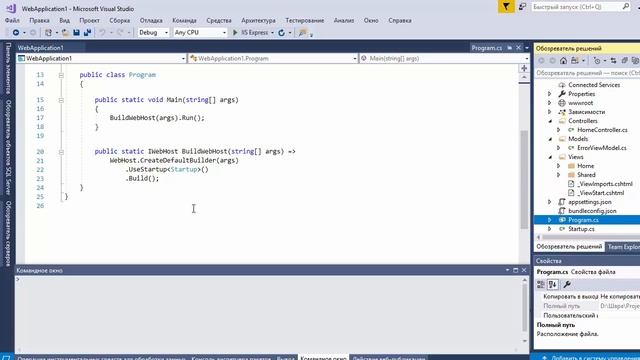Save the current file with floppy icon
This screenshot has width=640, height=360.
(x=76, y=33)
